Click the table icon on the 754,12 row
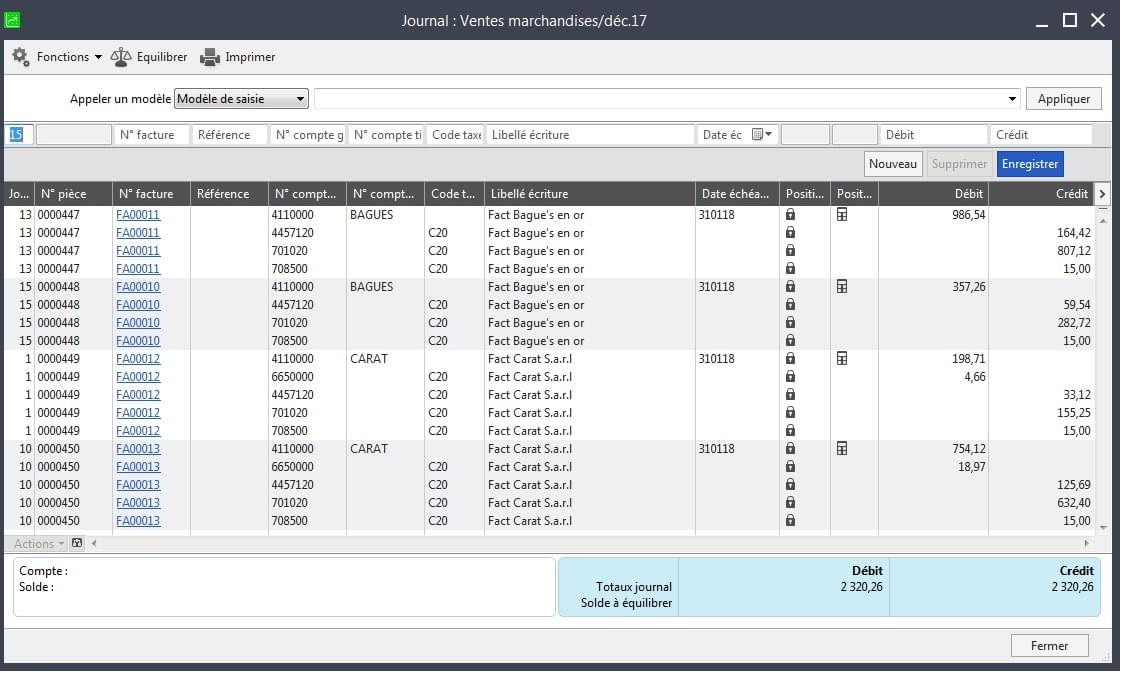Screen dimensions: 1123x673 tap(842, 449)
